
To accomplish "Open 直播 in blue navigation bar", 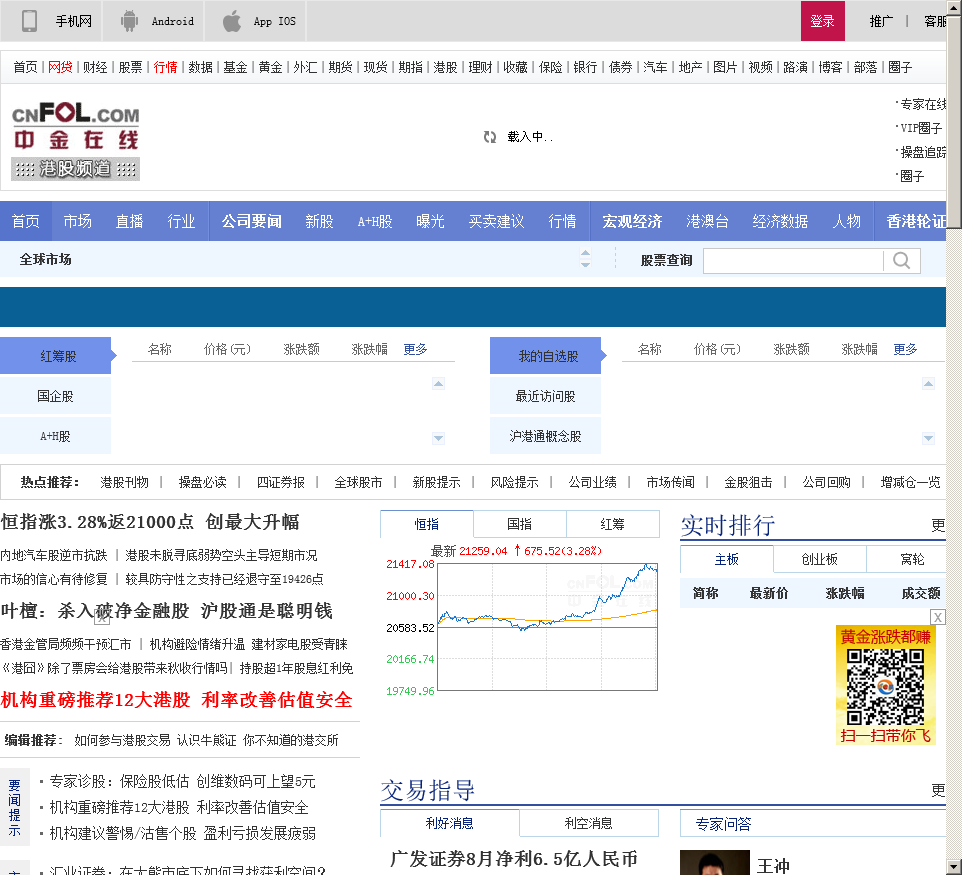I will point(129,221).
